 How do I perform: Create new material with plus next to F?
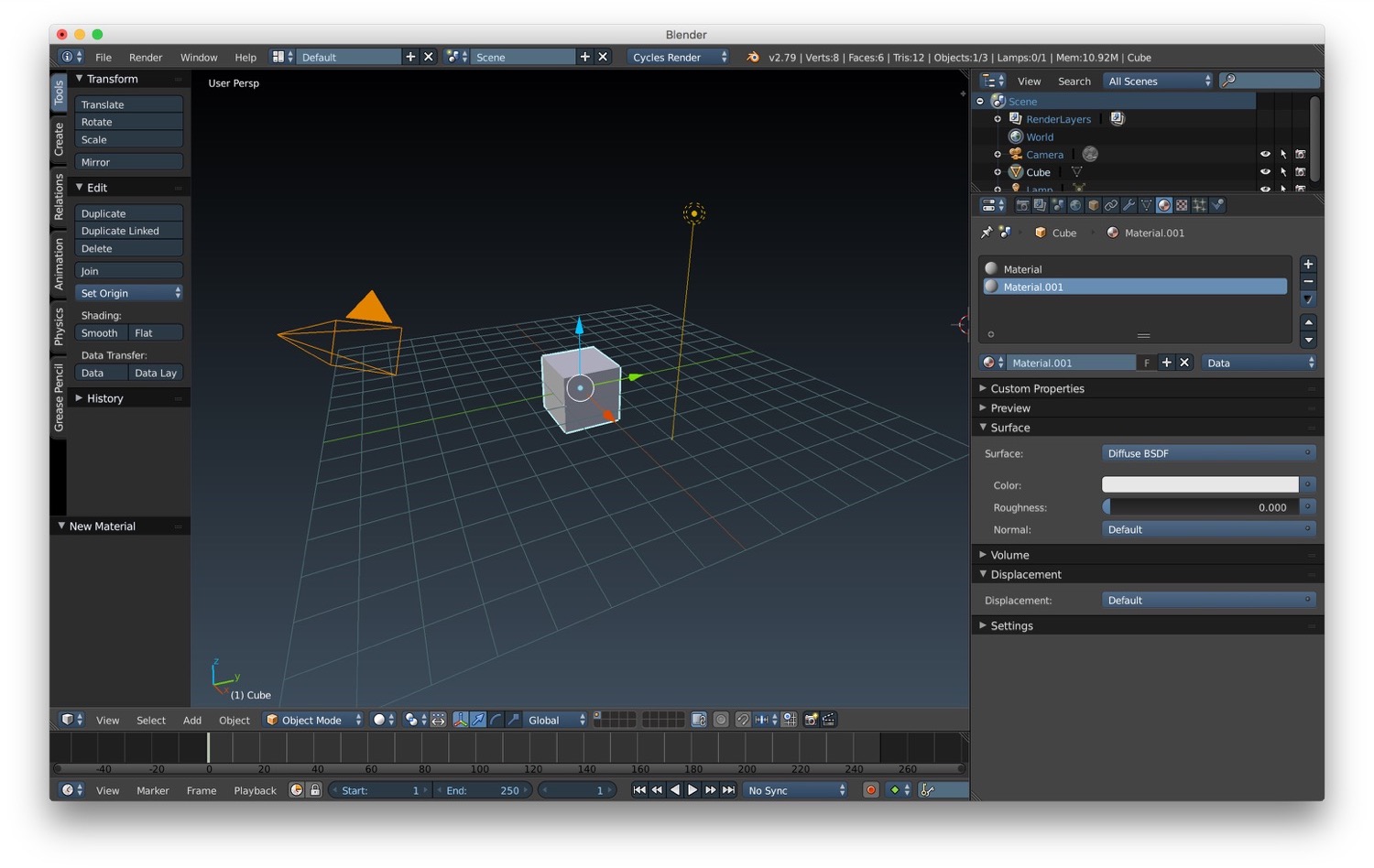coord(1166,363)
